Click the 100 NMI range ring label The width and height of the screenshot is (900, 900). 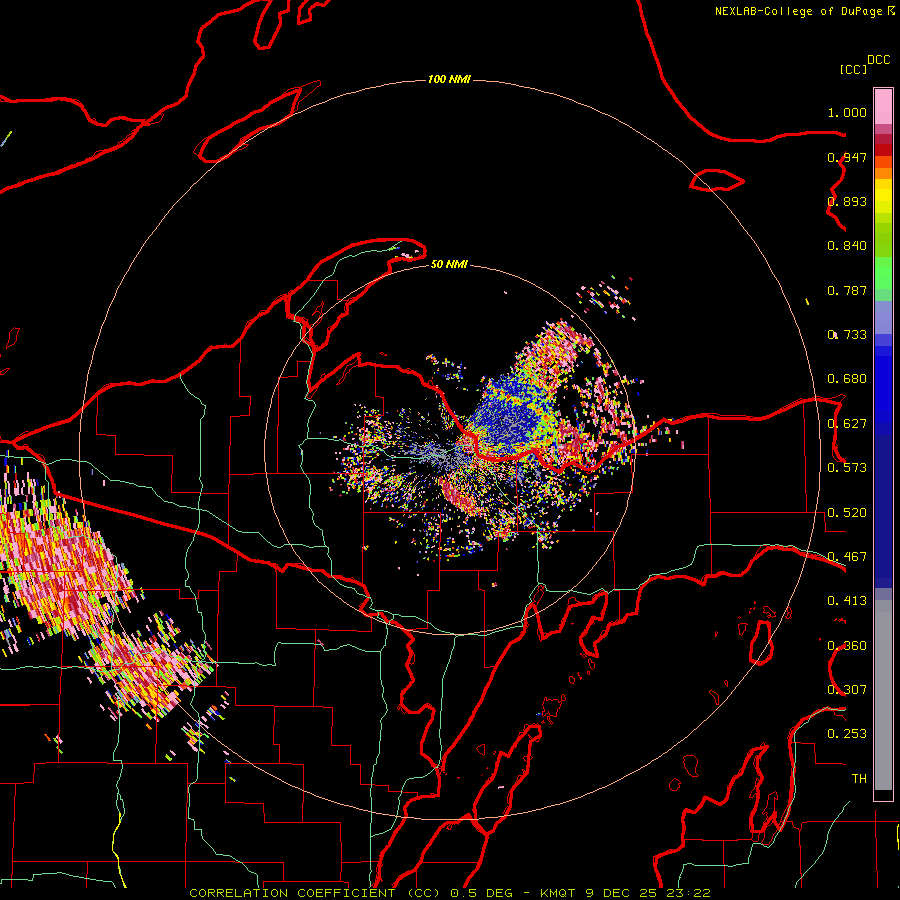(449, 79)
